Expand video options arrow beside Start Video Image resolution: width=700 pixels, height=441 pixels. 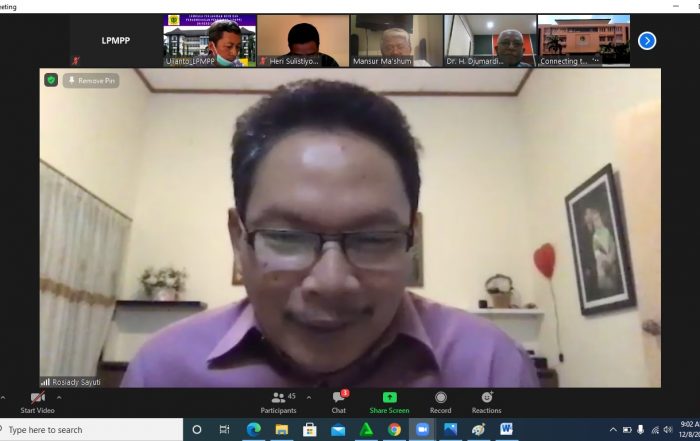pyautogui.click(x=59, y=397)
